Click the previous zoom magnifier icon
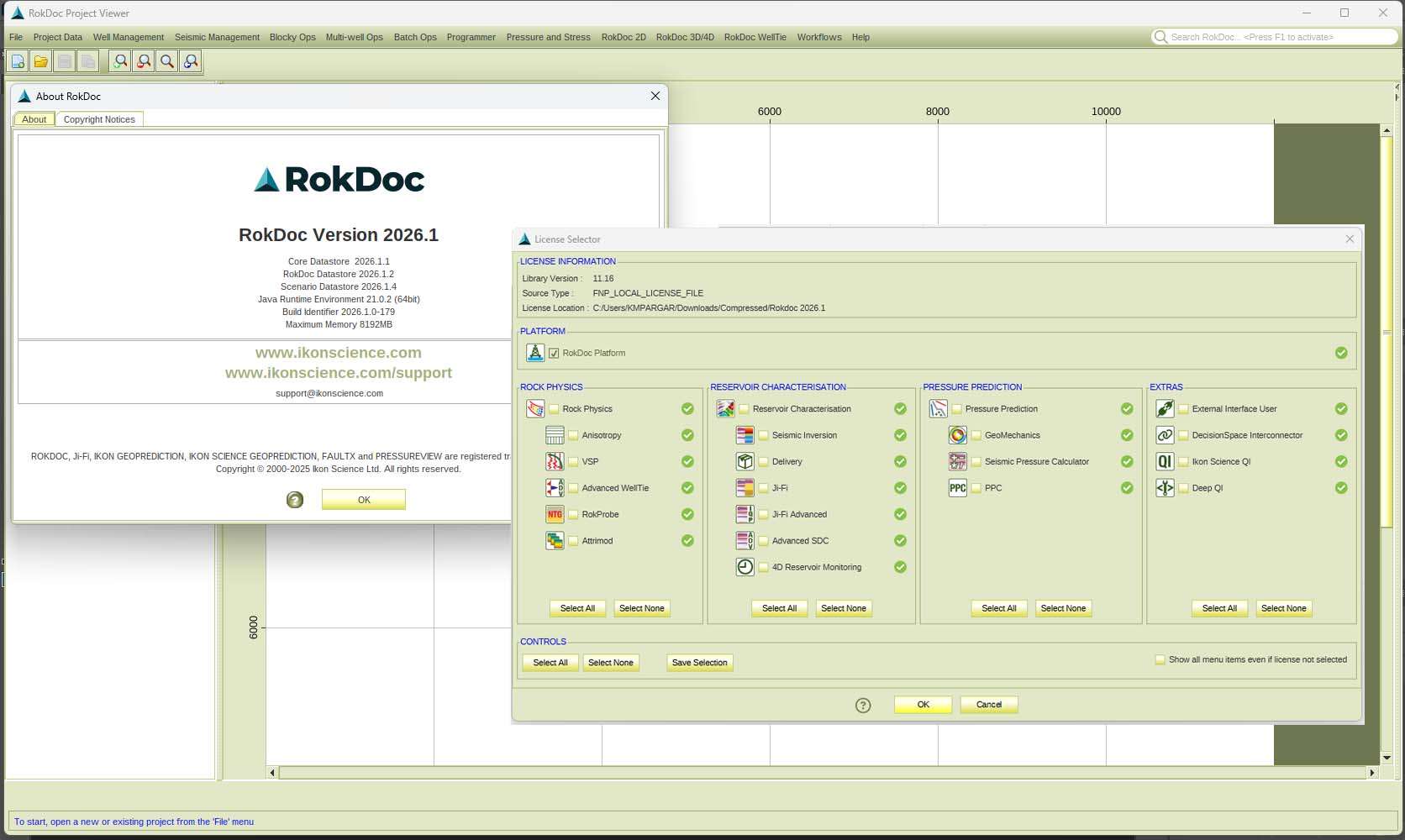The width and height of the screenshot is (1405, 840). (x=191, y=61)
